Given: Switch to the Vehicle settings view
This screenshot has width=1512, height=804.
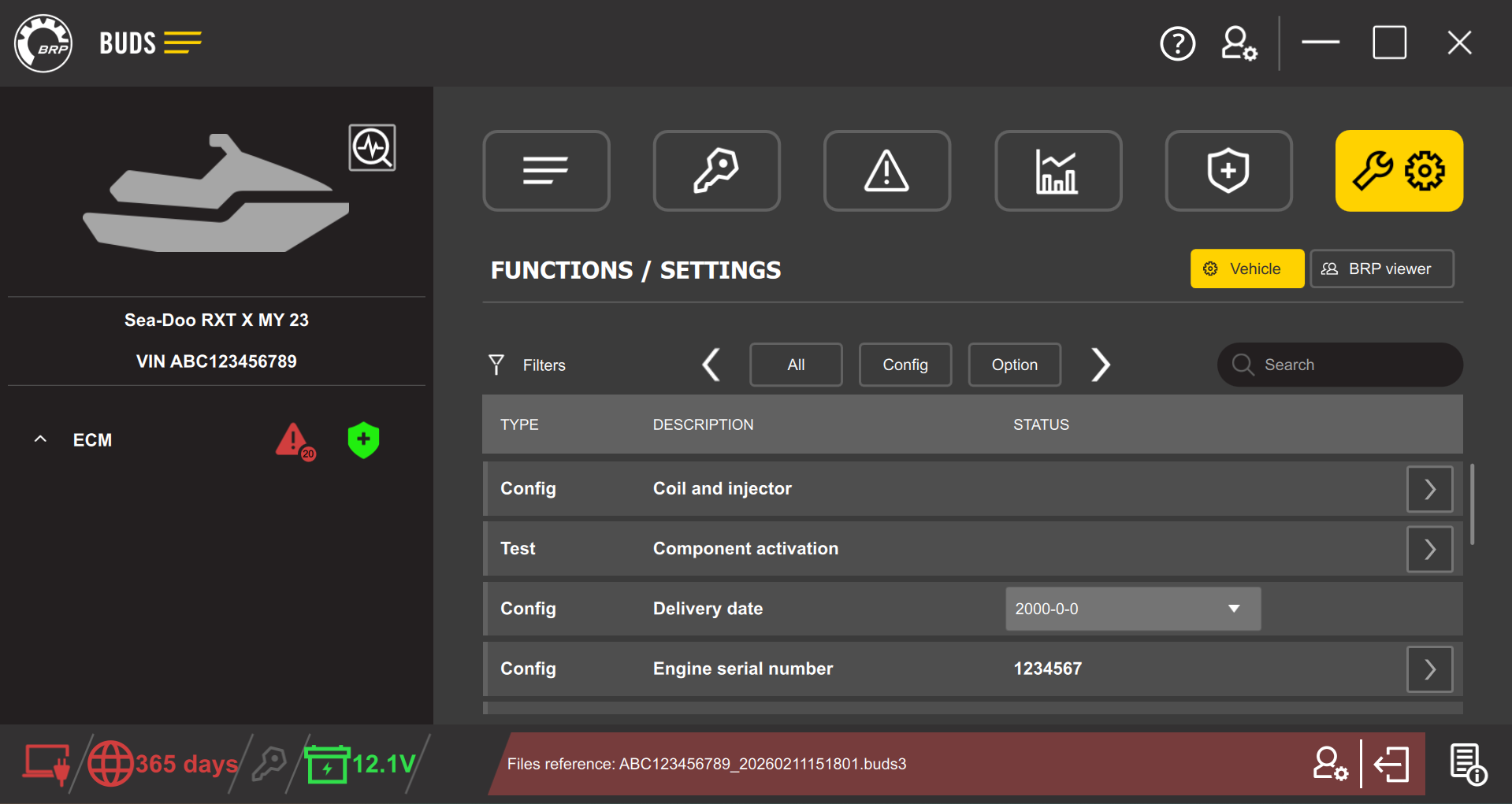Looking at the screenshot, I should click(x=1246, y=269).
